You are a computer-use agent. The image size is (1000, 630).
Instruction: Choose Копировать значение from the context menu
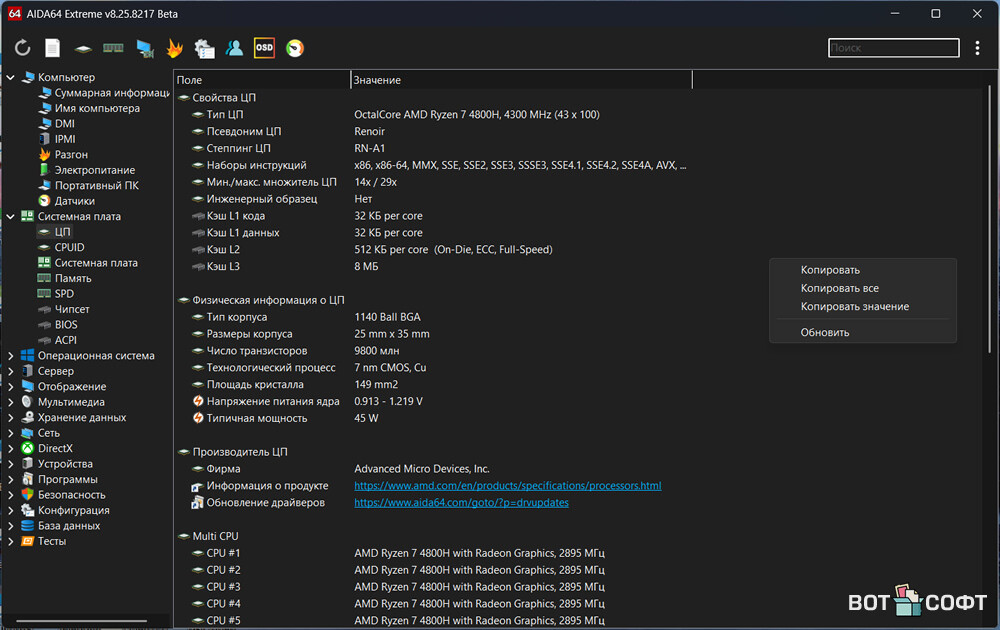point(854,307)
